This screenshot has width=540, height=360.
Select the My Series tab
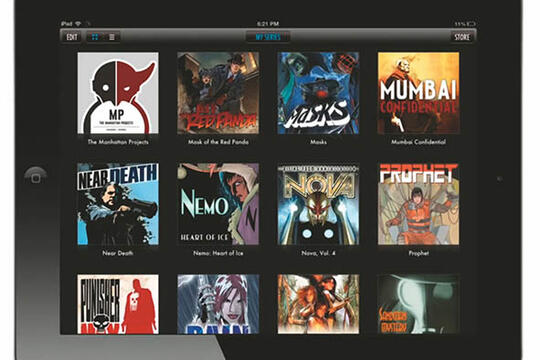pyautogui.click(x=268, y=37)
